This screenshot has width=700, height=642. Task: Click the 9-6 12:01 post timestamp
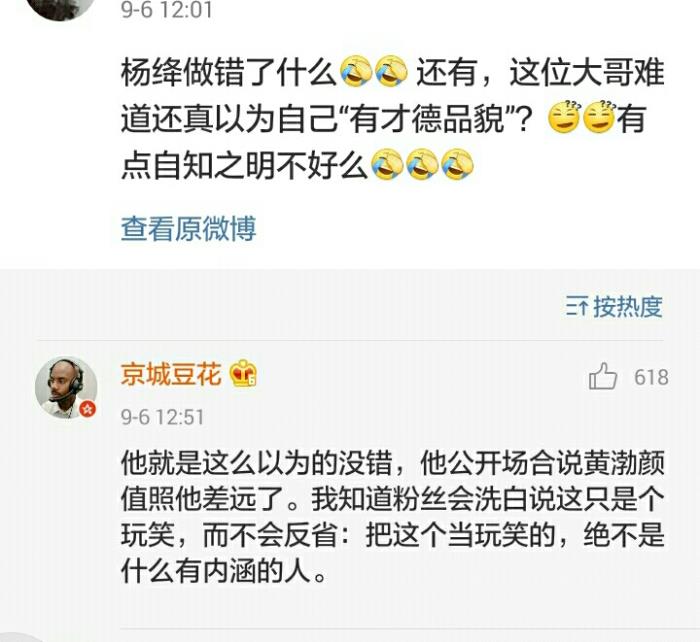[167, 10]
